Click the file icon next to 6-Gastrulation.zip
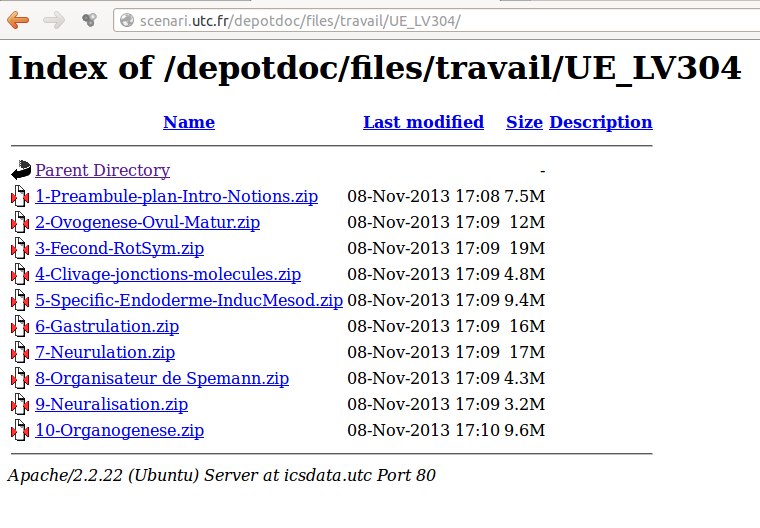Viewport: 760px width, 528px height. coord(20,326)
